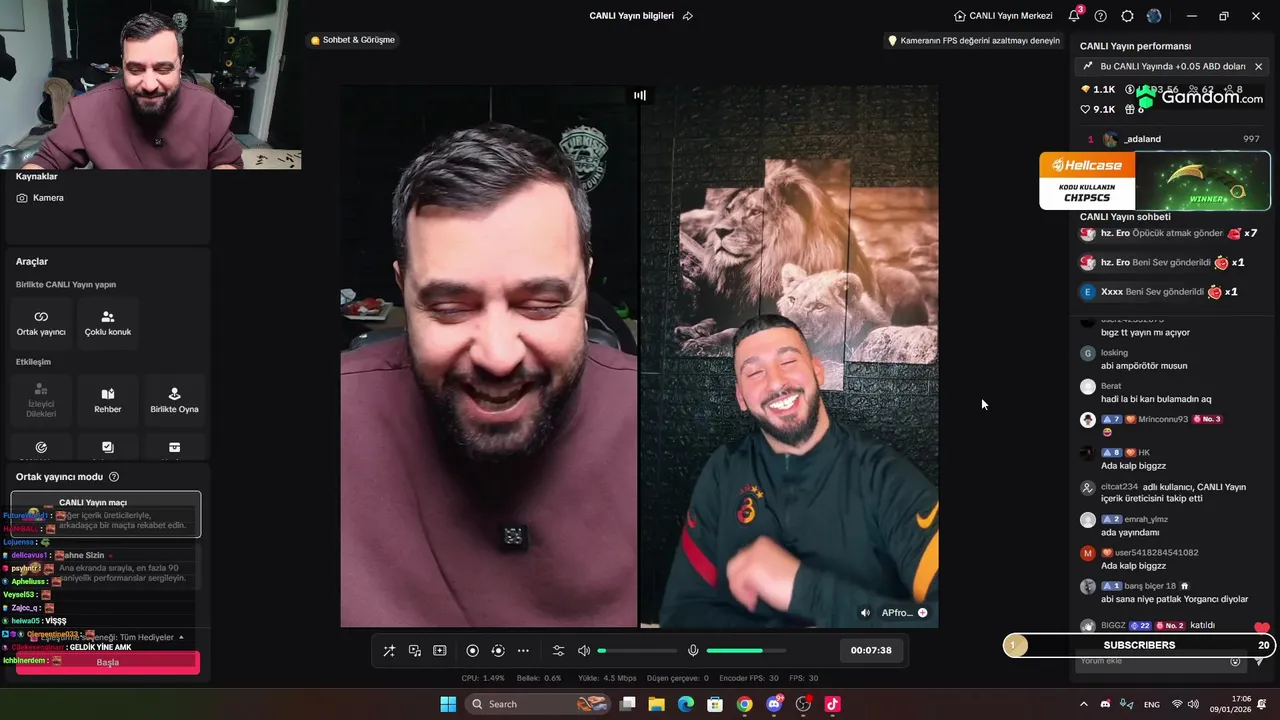The image size is (1280, 720).
Task: Open the Rehber tool
Action: coord(108,400)
